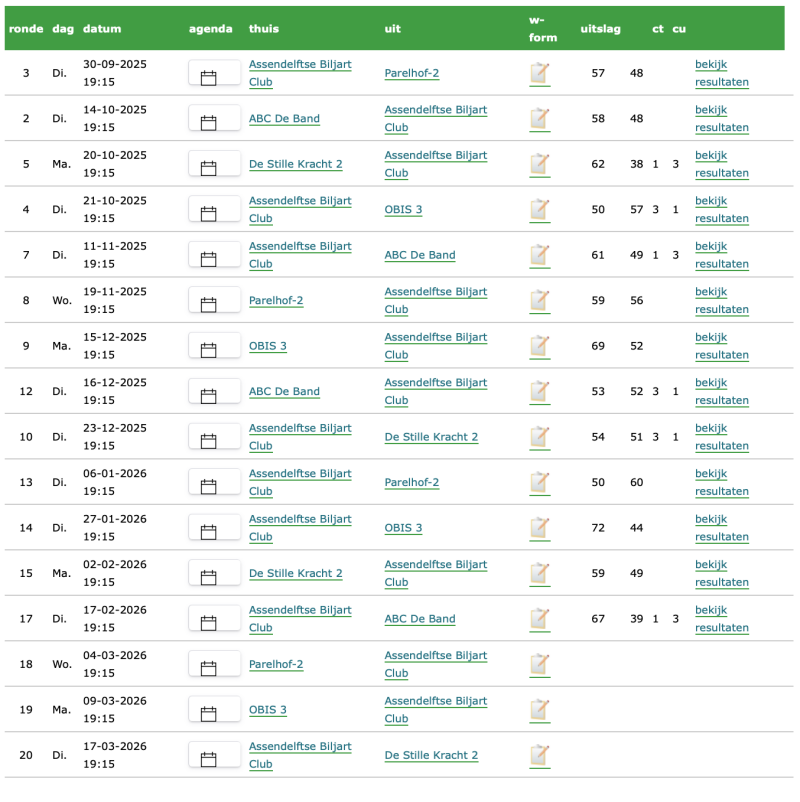800x802 pixels.
Task: Open Parelhof-2 link in the 30-09-2025 match
Action: (x=411, y=73)
